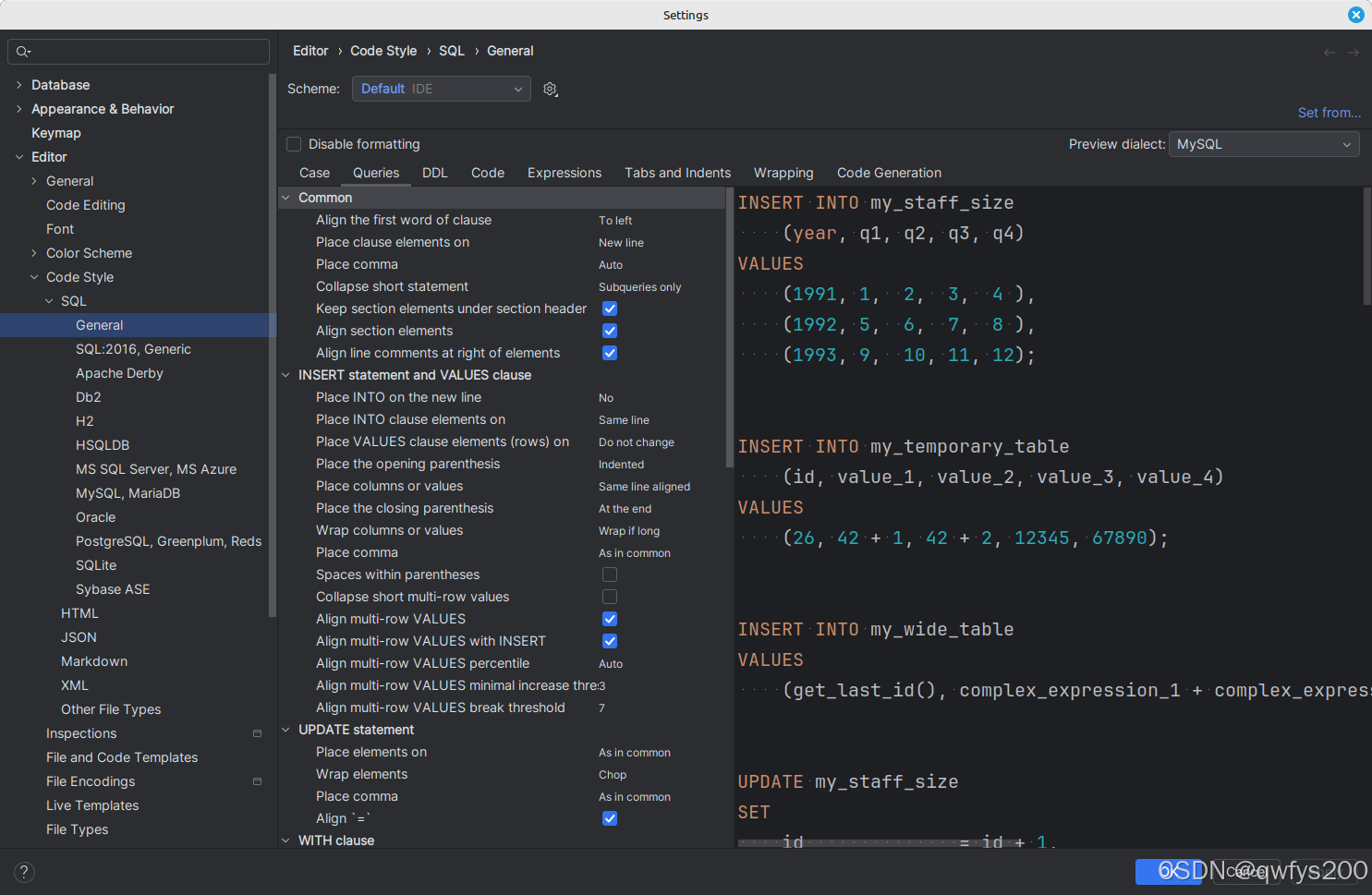1372x895 pixels.
Task: Uncheck Align multi-row VALUES
Action: click(610, 619)
